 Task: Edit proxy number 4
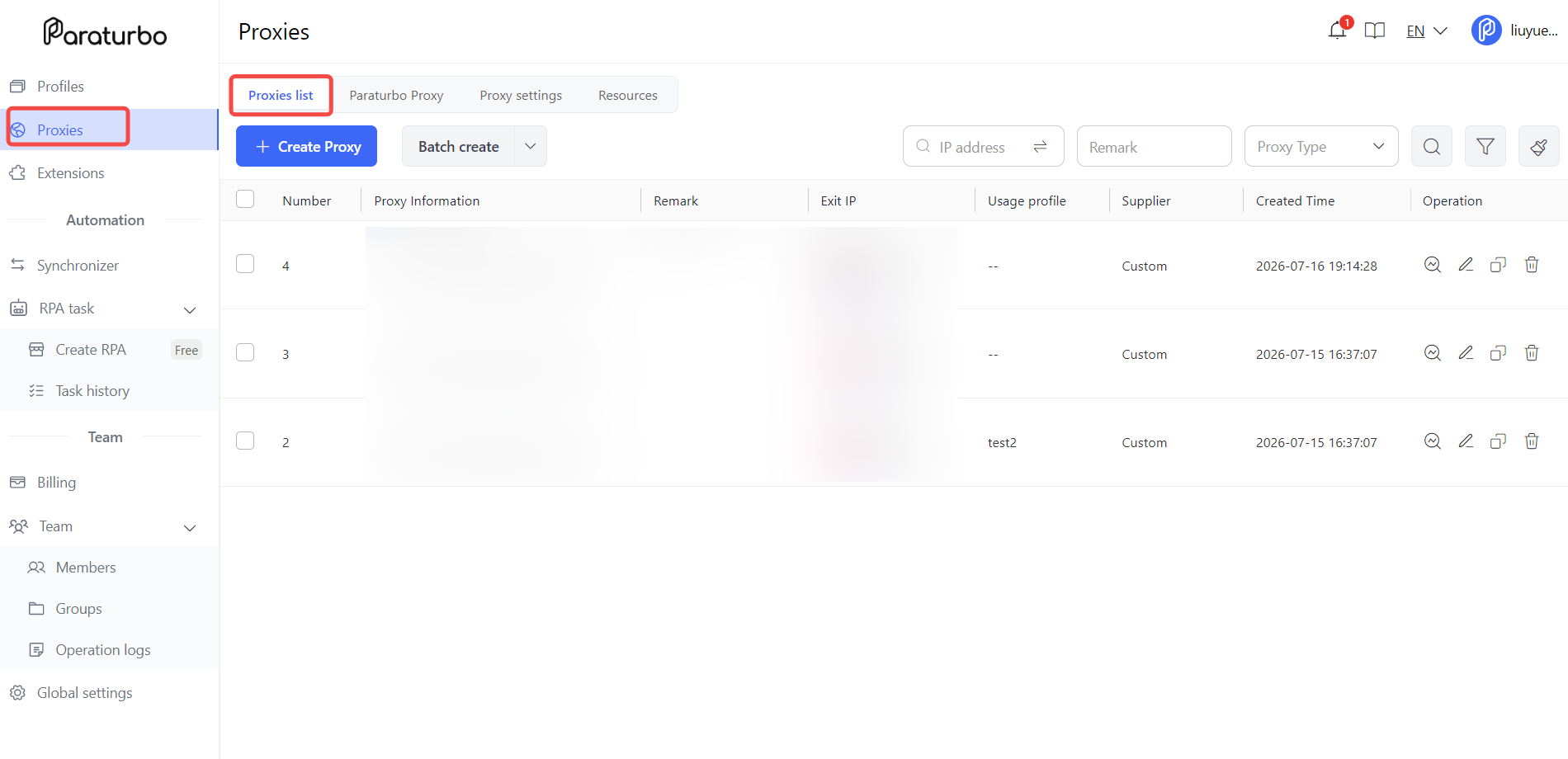pyautogui.click(x=1466, y=265)
